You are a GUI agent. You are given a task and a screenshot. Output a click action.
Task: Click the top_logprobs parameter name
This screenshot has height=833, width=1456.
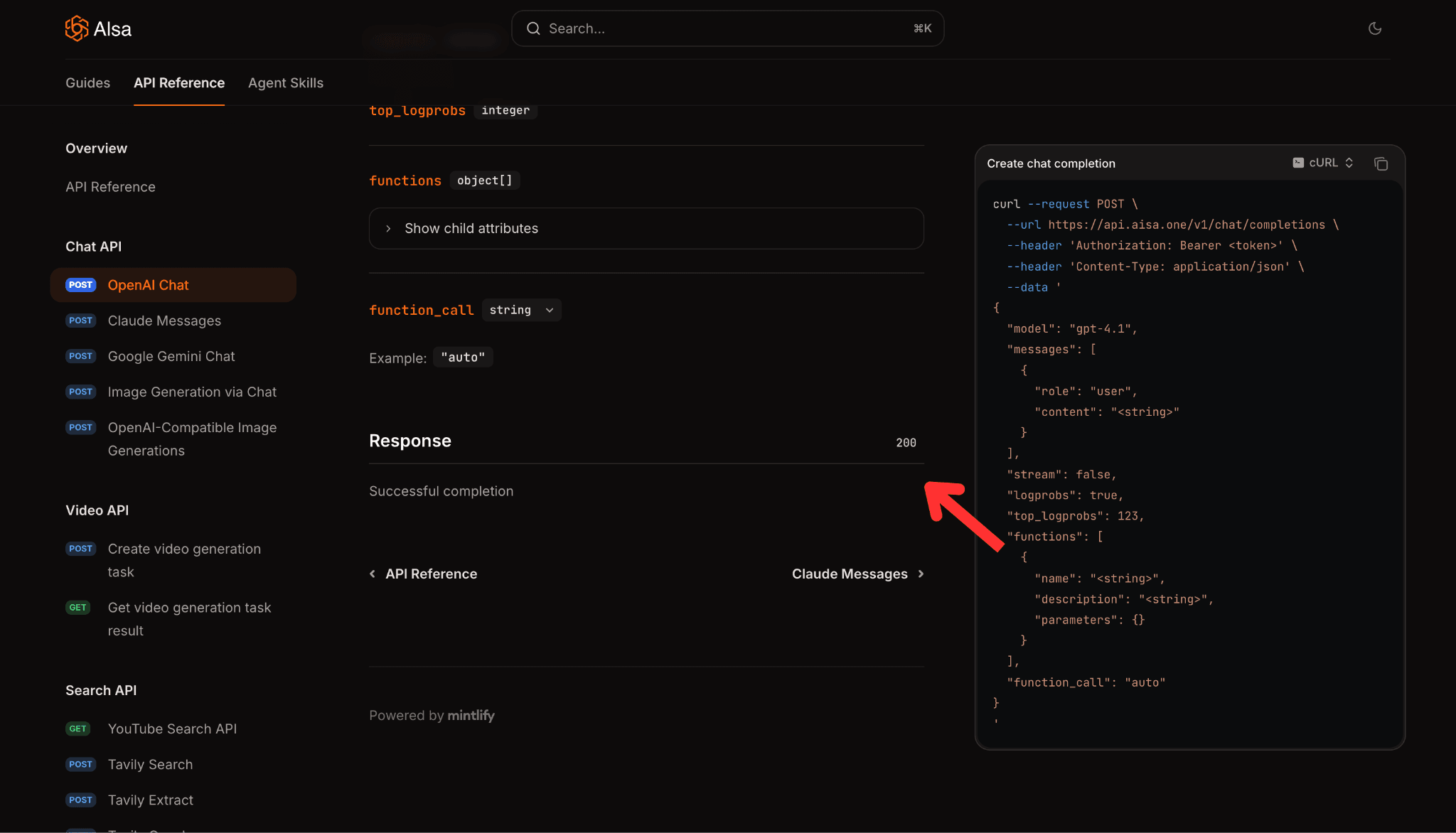pos(417,110)
